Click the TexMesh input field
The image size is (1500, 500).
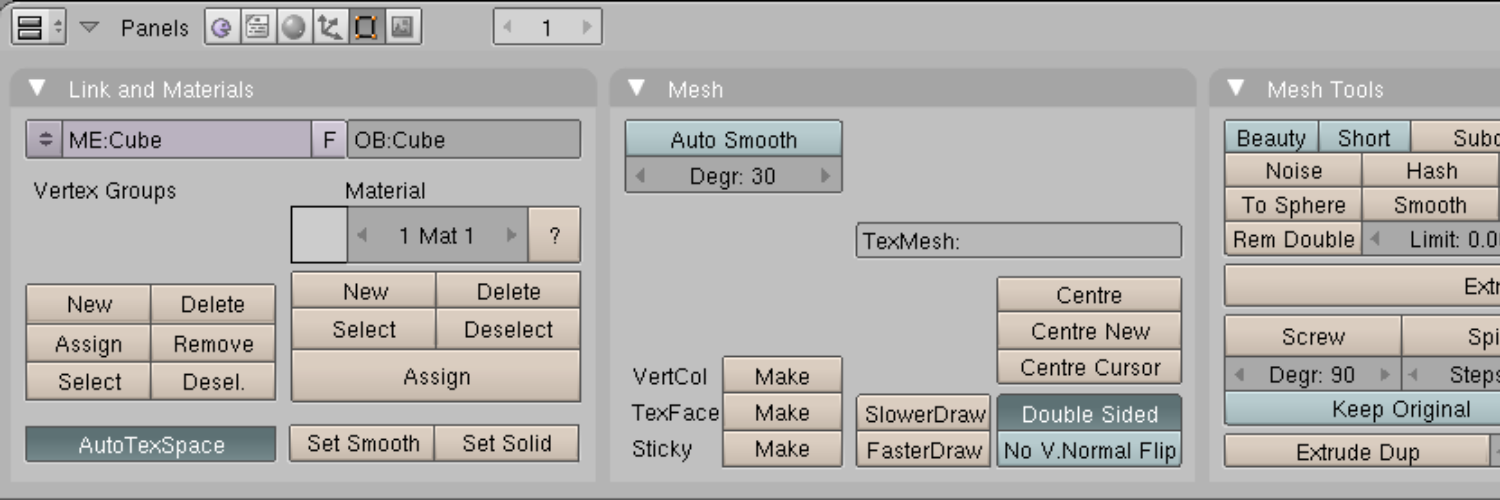click(x=1019, y=241)
